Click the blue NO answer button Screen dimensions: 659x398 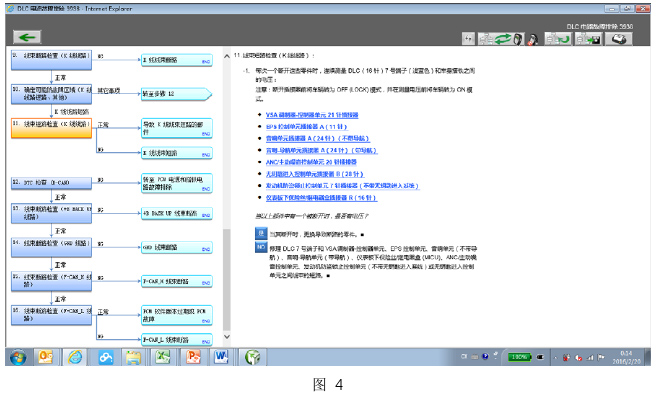[261, 247]
